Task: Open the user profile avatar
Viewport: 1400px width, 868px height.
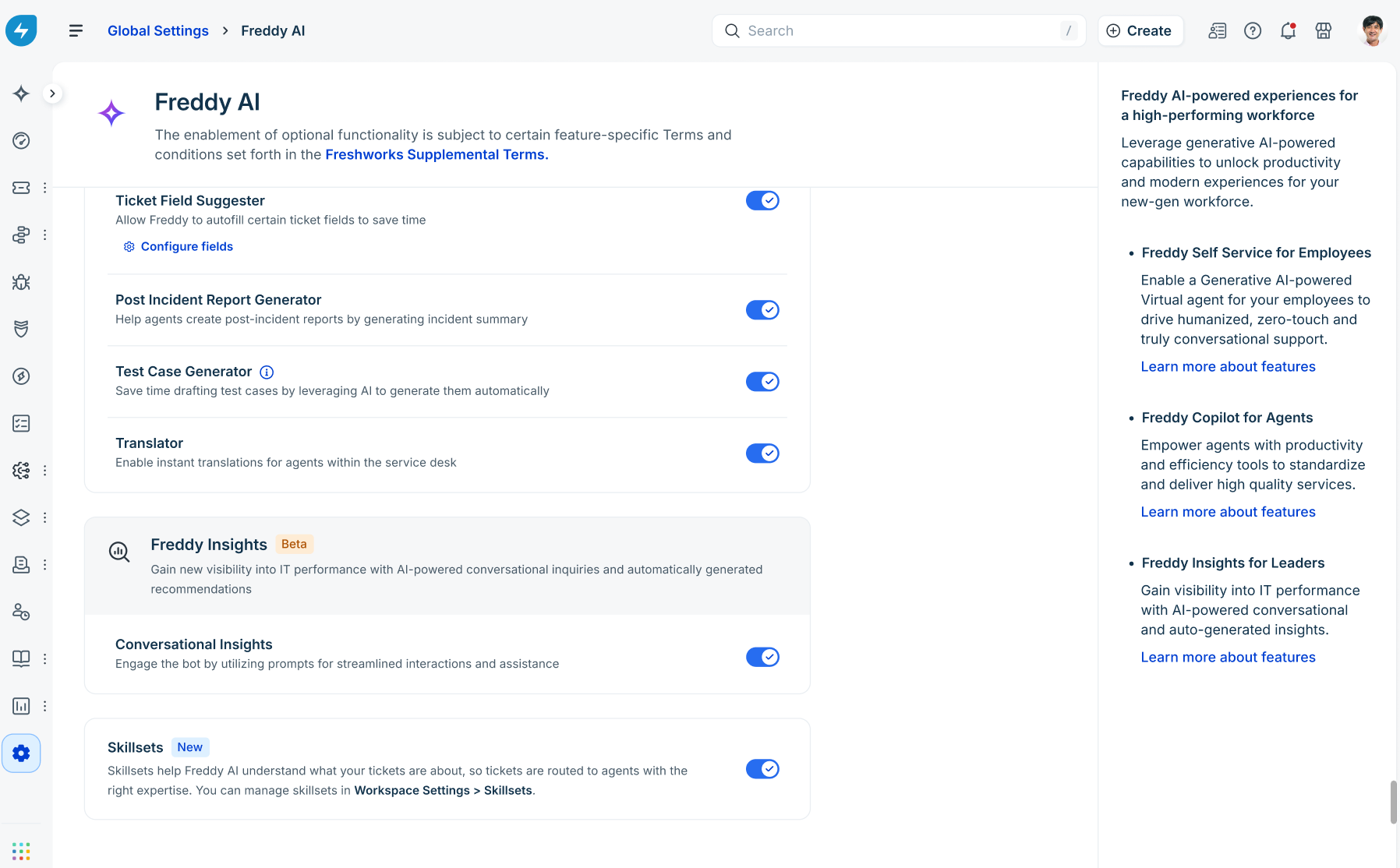Action: point(1373,30)
